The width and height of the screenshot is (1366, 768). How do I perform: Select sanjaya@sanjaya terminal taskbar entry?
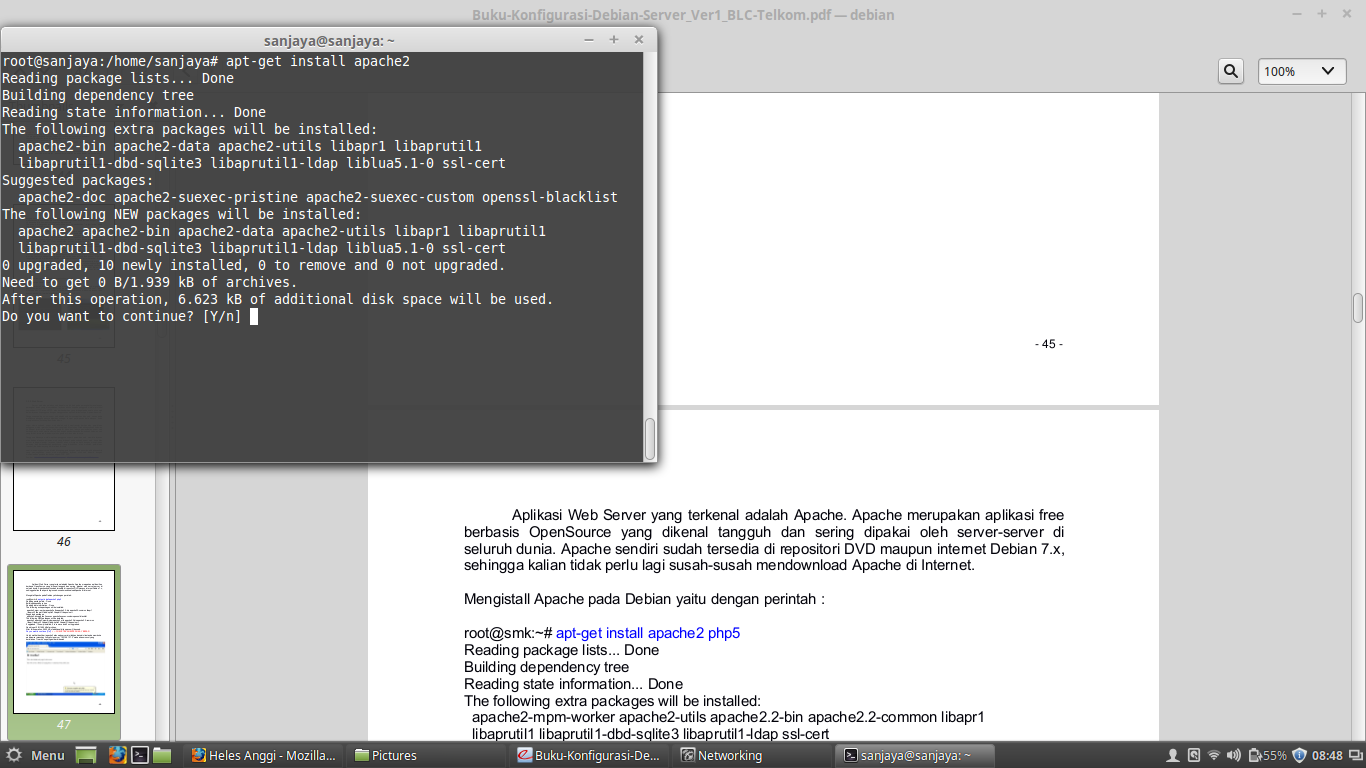tap(917, 755)
